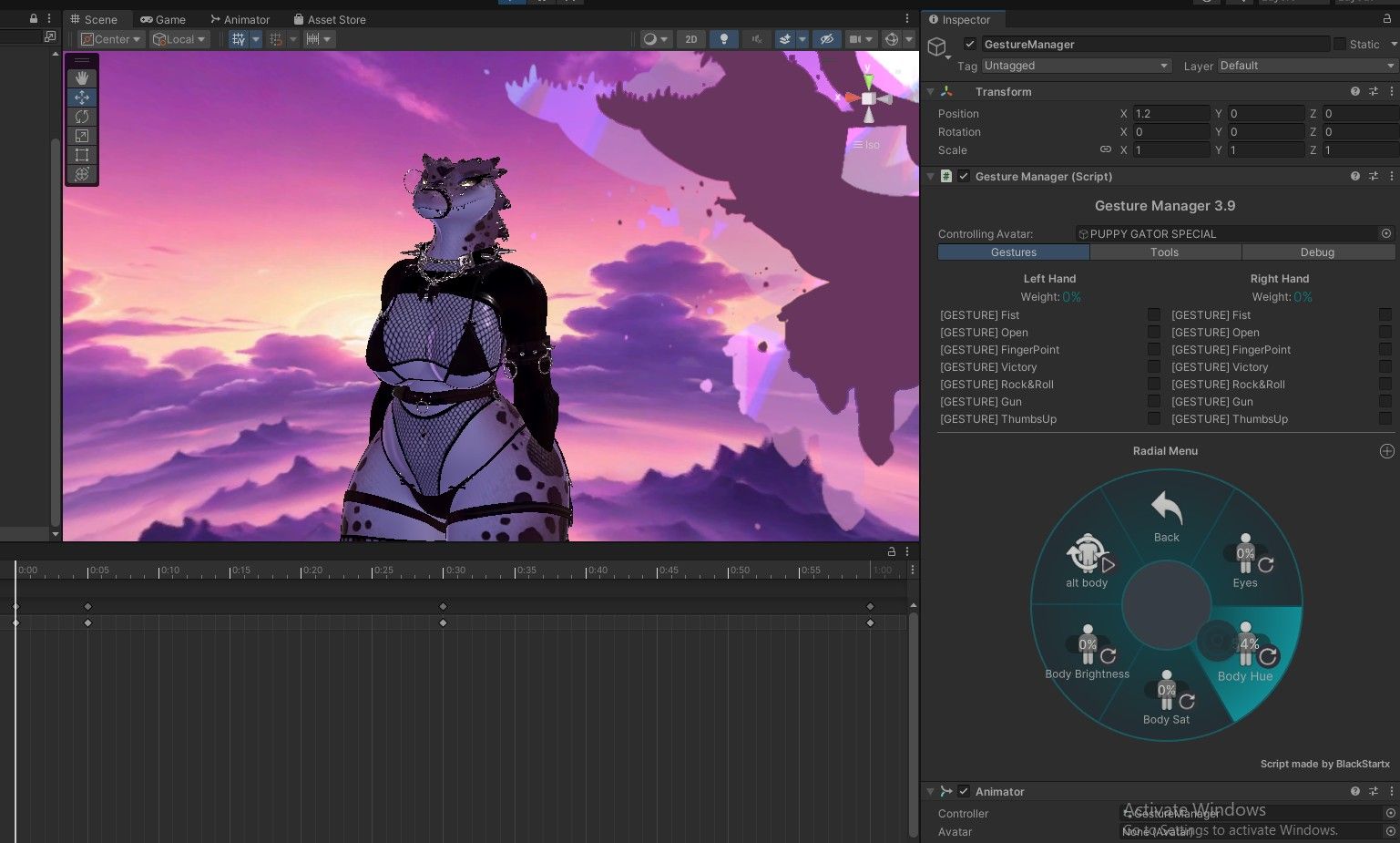Click the Animator component help icon
The height and width of the screenshot is (843, 1400).
coord(1355,792)
